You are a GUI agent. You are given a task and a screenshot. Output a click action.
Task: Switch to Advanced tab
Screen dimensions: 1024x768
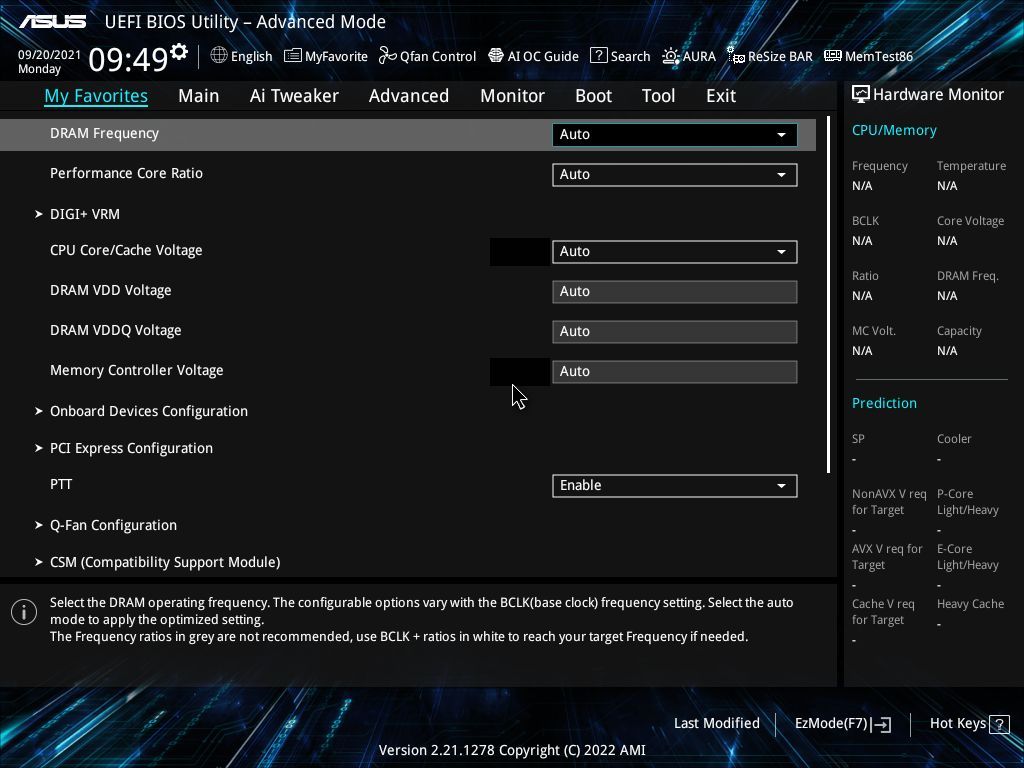(409, 96)
